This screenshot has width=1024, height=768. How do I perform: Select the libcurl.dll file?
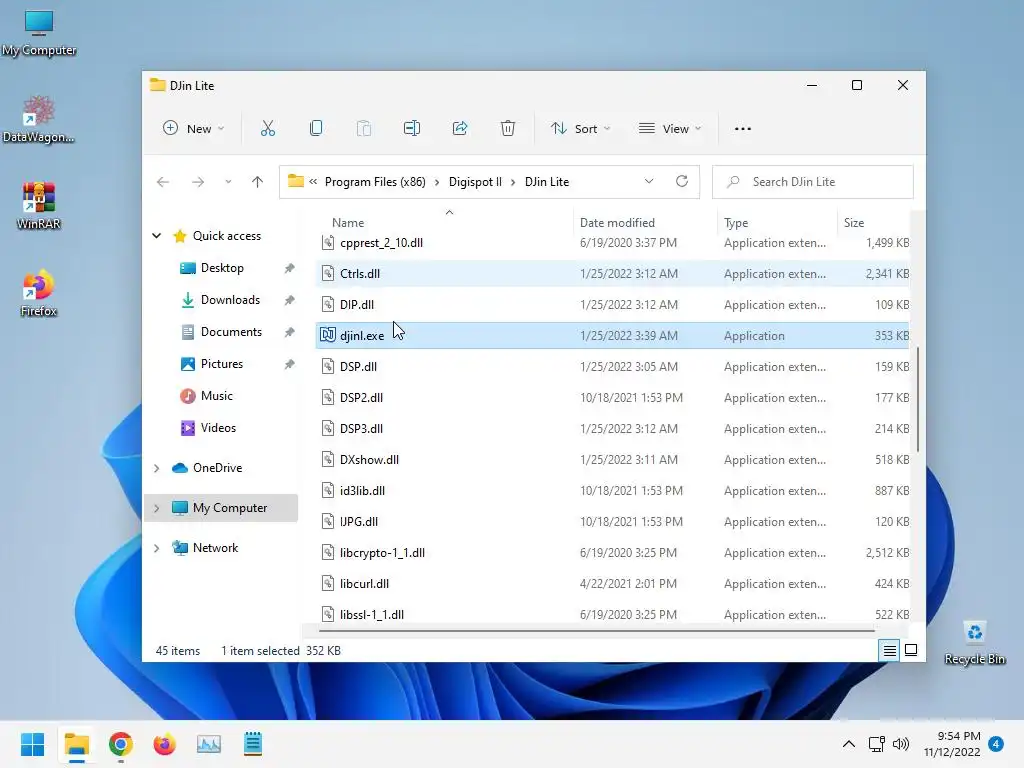point(612,584)
